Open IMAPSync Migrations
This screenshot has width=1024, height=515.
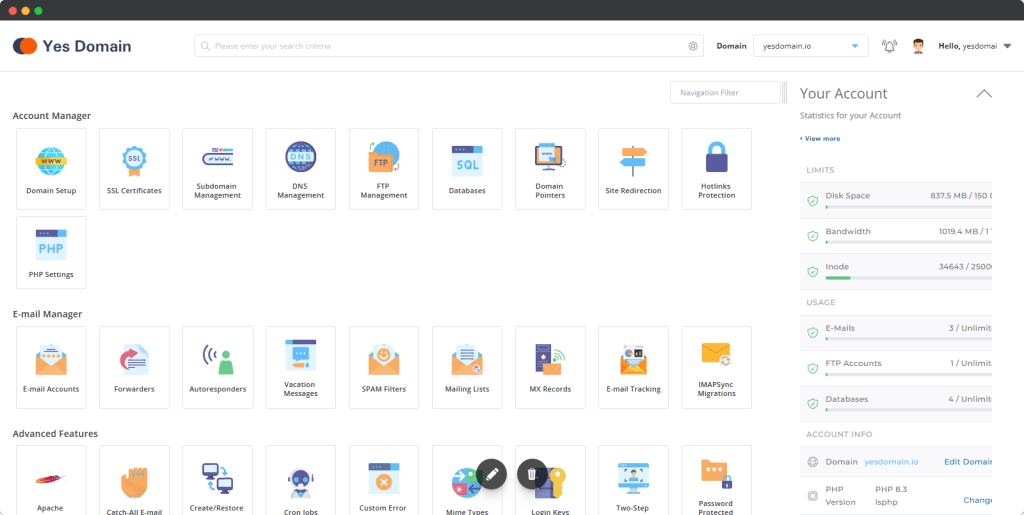tap(716, 367)
